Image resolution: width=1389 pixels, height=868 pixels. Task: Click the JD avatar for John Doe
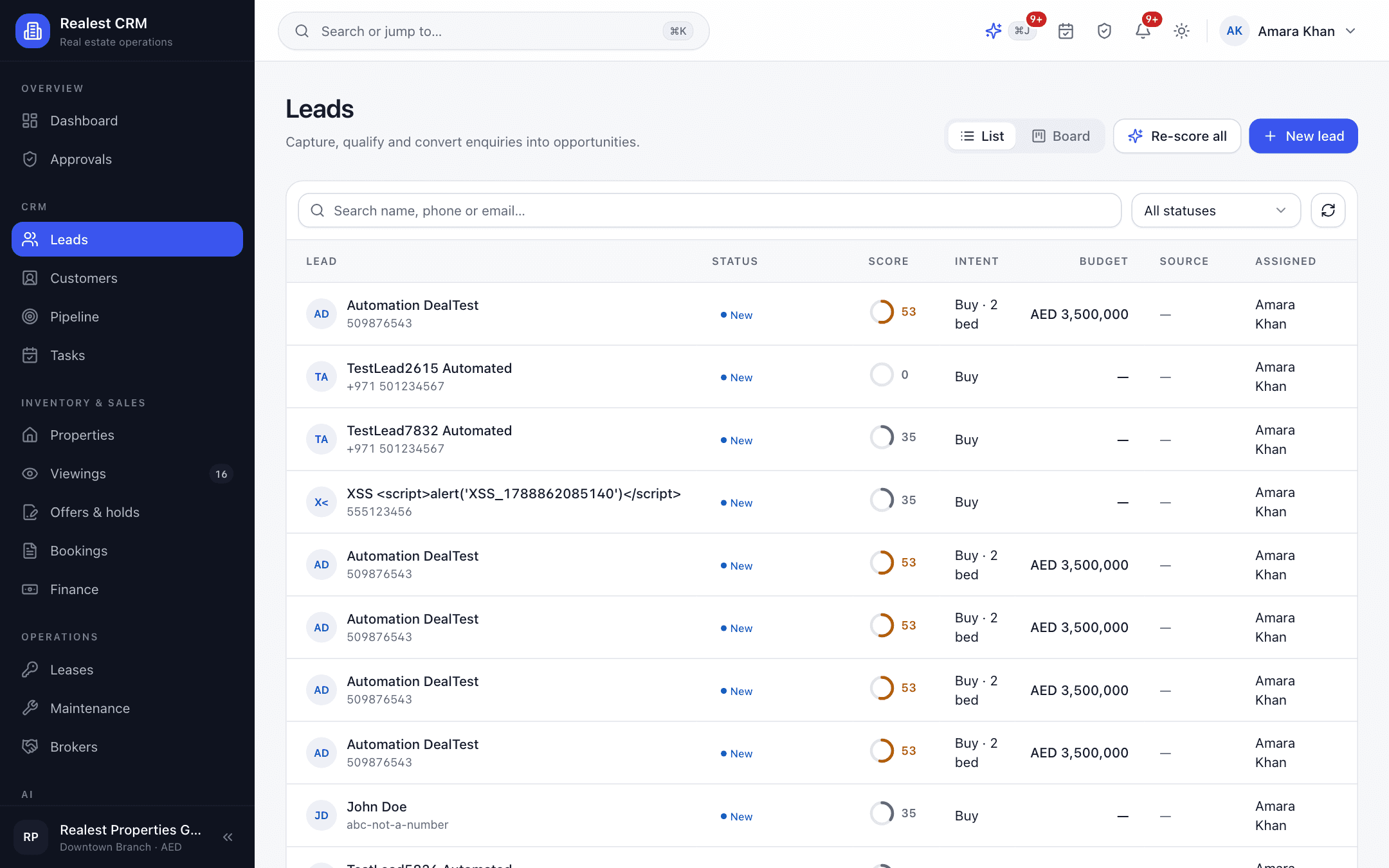[322, 815]
